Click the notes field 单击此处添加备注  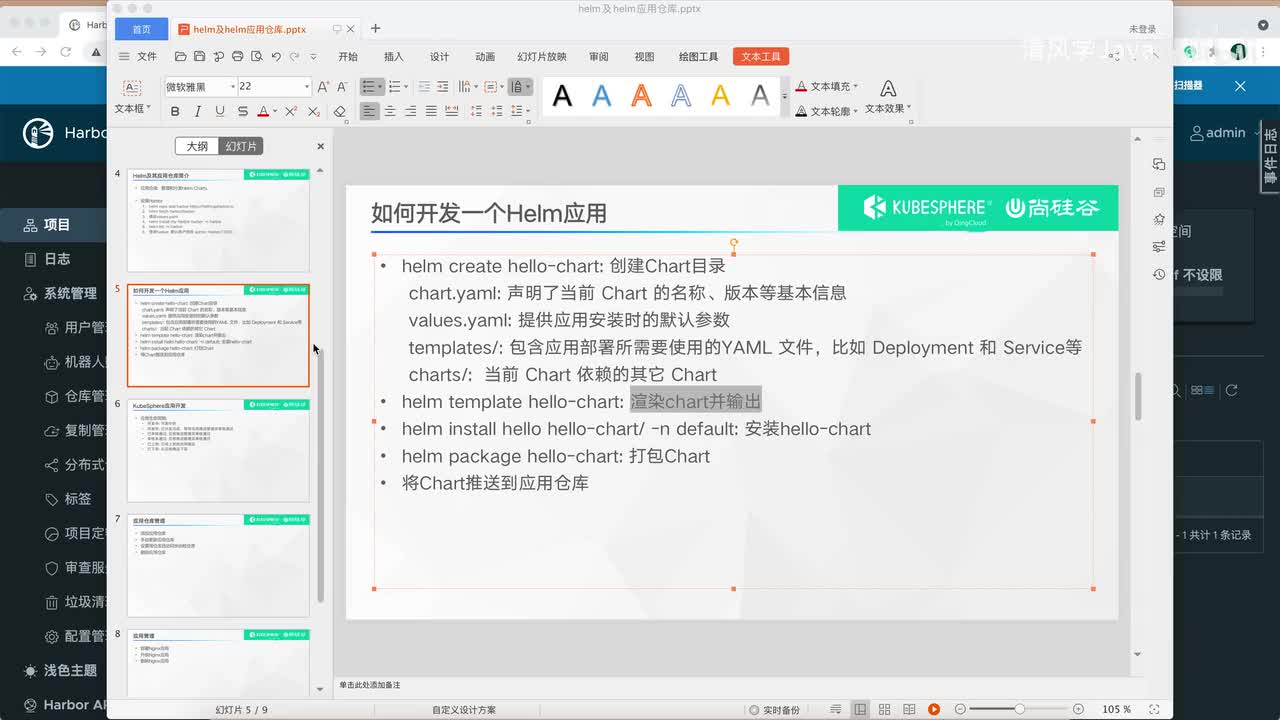[x=369, y=685]
